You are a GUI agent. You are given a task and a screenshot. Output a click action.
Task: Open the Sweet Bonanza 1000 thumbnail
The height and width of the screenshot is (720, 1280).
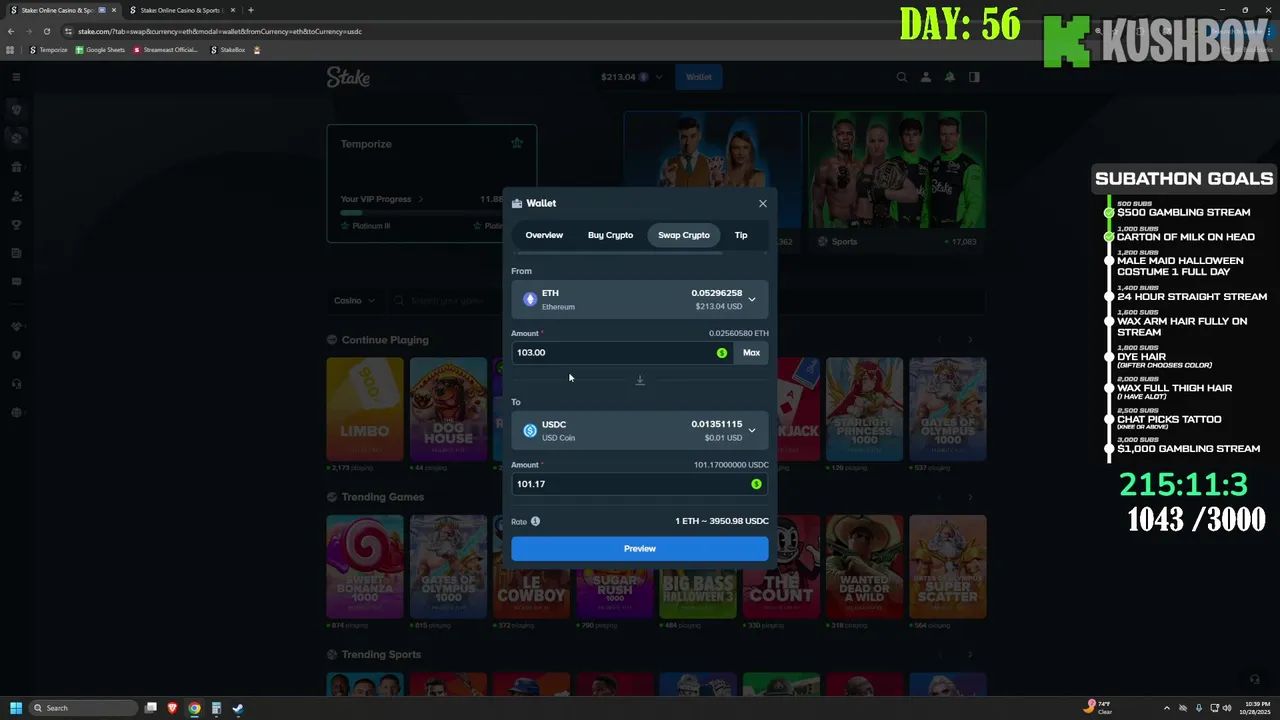[365, 566]
